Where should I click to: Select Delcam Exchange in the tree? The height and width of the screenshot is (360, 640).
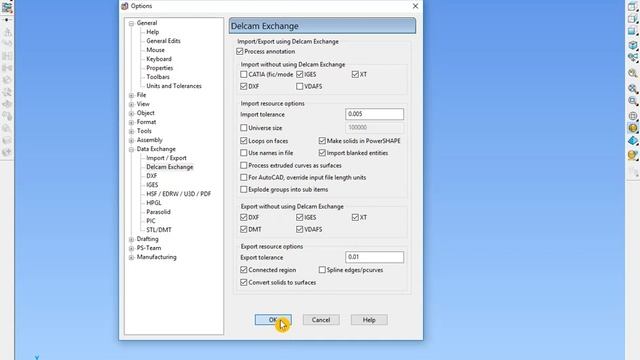[x=170, y=167]
